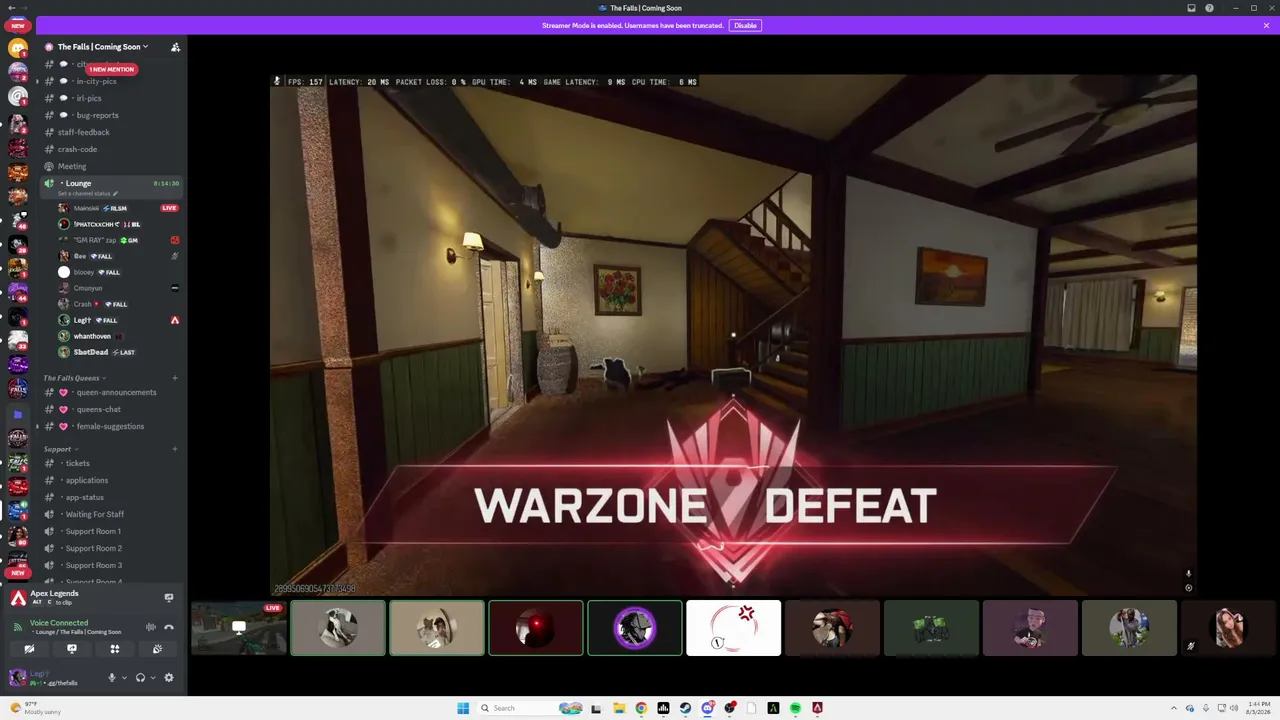Open the soundboard icon
This screenshot has width=1280, height=720.
click(157, 649)
